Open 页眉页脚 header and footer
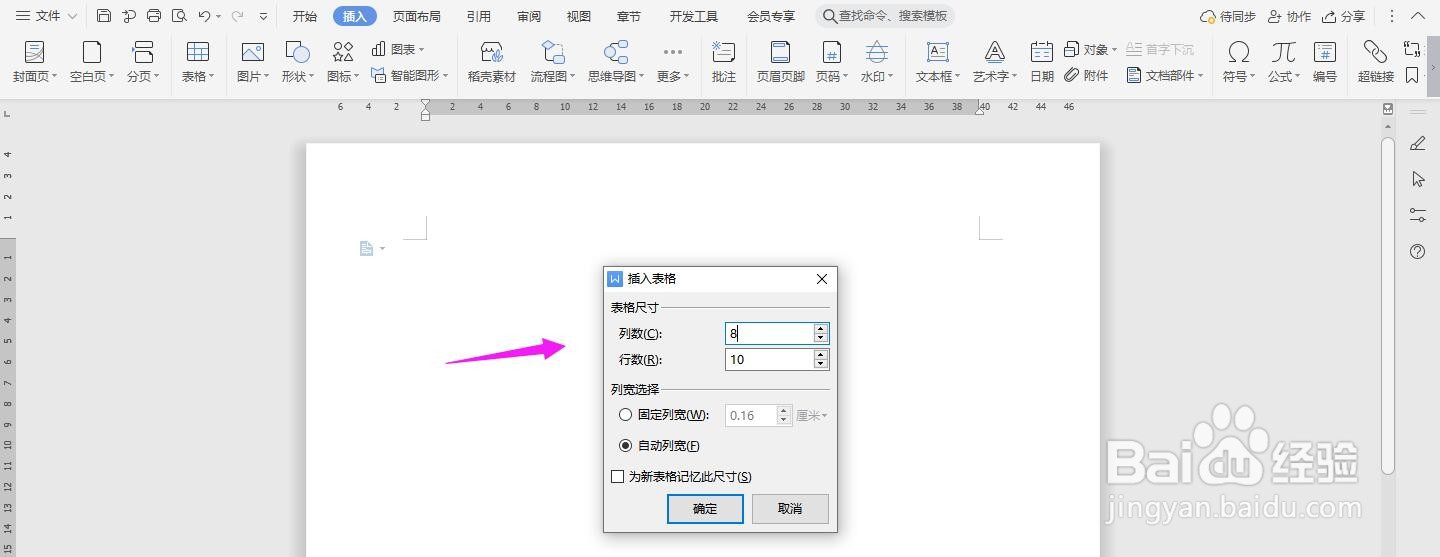Image resolution: width=1440 pixels, height=557 pixels. [x=781, y=61]
